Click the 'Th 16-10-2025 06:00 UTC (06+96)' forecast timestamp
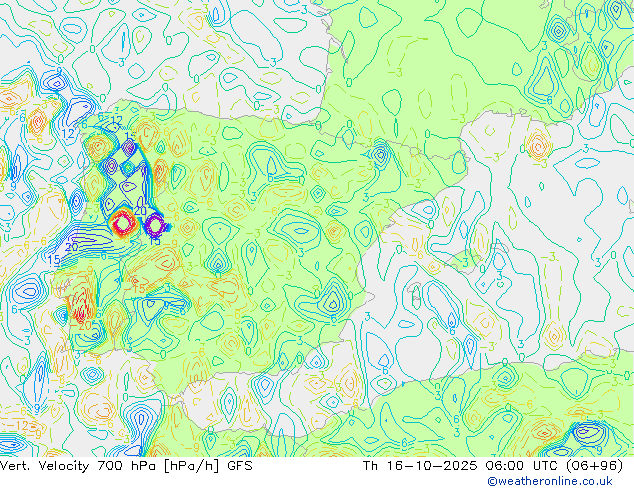634x490 pixels. (493, 466)
